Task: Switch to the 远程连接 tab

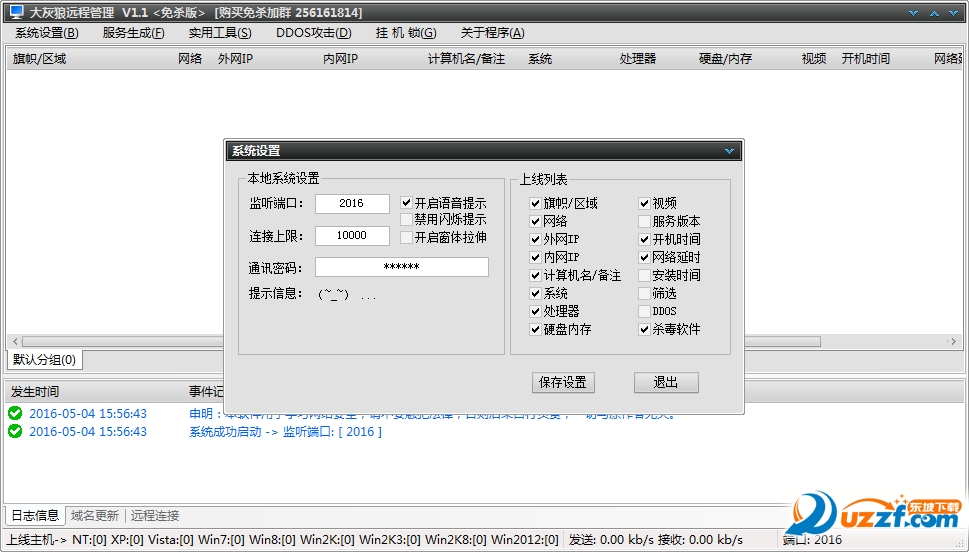Action: [x=155, y=516]
